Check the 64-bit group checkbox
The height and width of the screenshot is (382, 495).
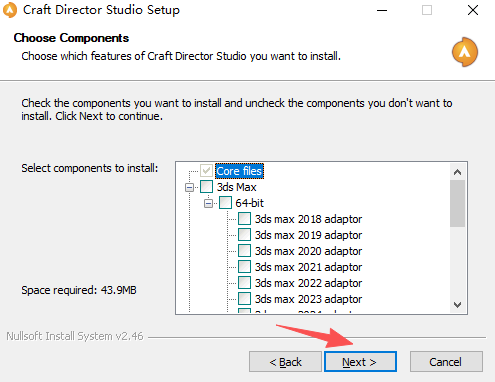pos(225,203)
